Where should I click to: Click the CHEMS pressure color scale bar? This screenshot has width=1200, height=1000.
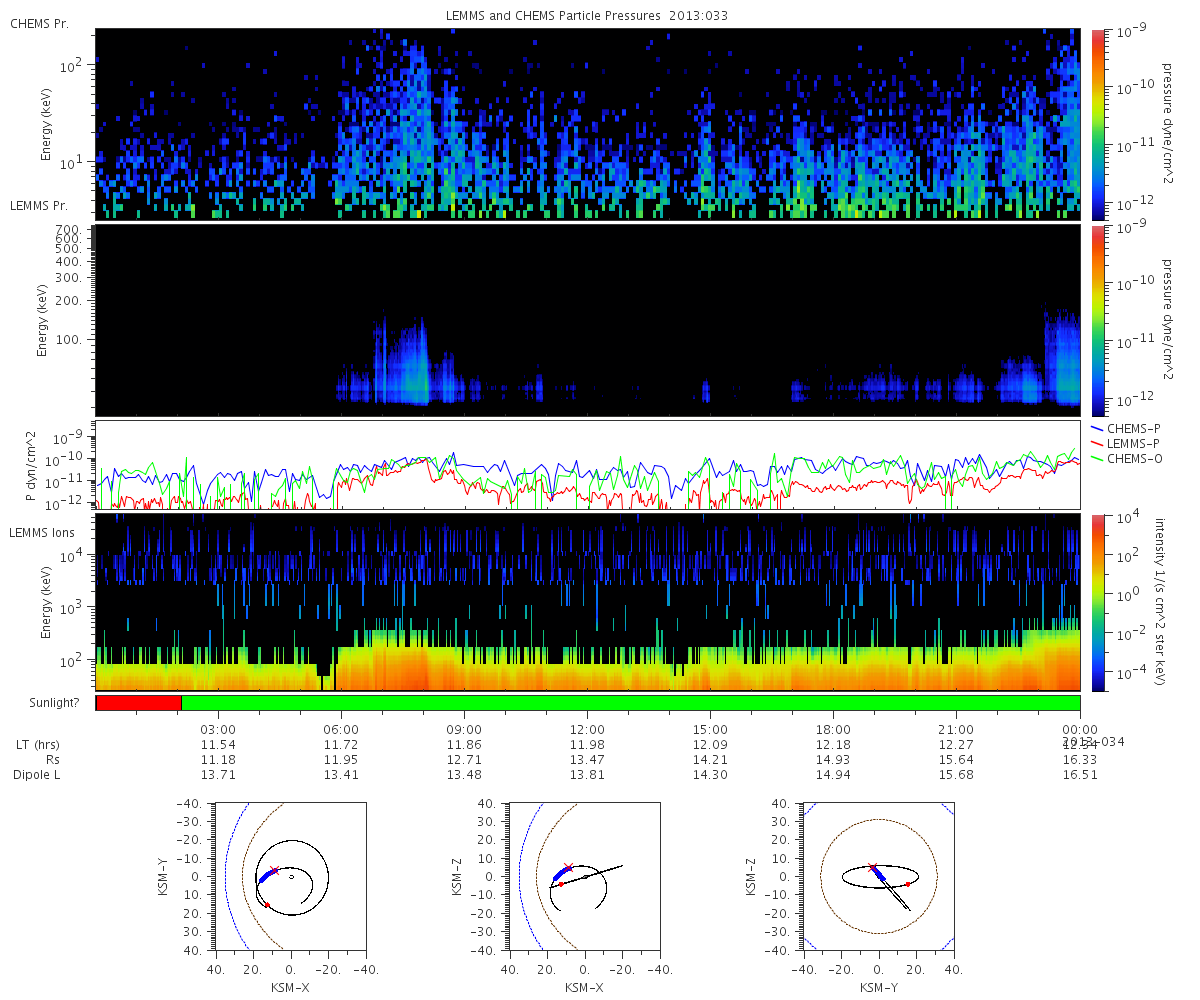pyautogui.click(x=1096, y=124)
